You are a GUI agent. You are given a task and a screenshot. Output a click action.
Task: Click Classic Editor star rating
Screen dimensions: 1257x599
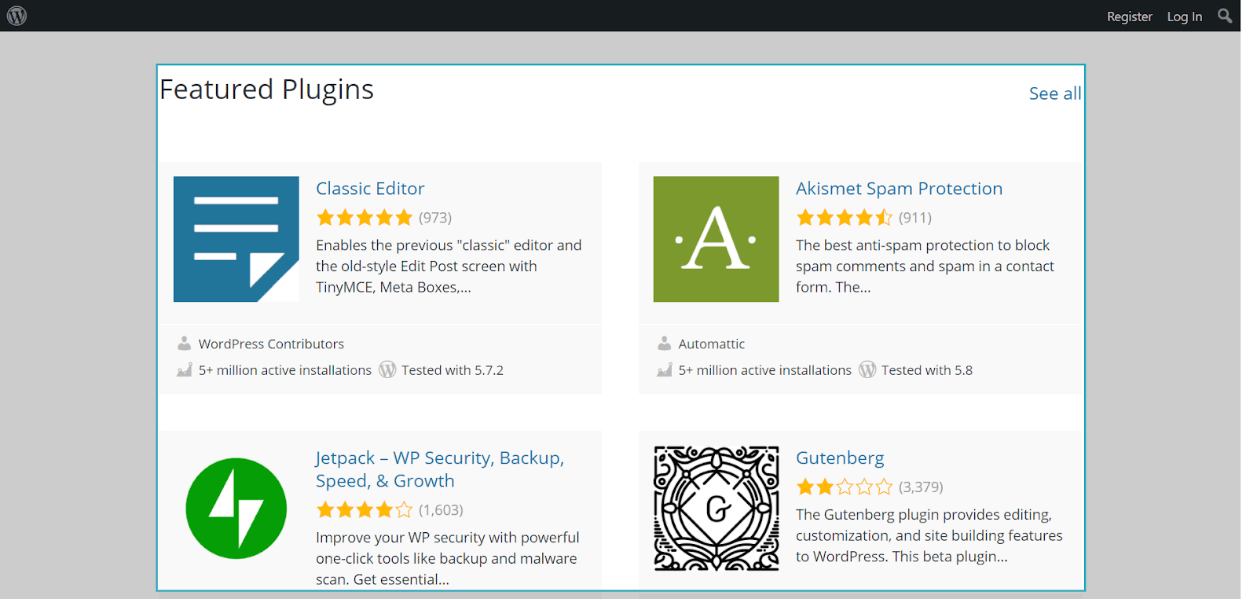[x=364, y=217]
